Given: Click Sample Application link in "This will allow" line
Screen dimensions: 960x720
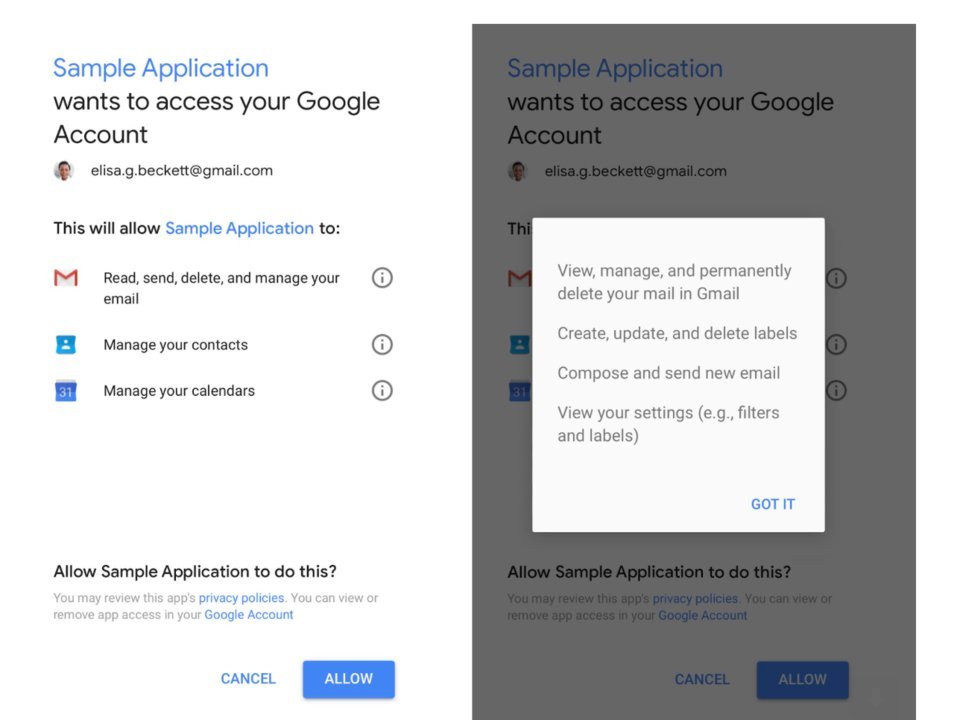Looking at the screenshot, I should 239,228.
